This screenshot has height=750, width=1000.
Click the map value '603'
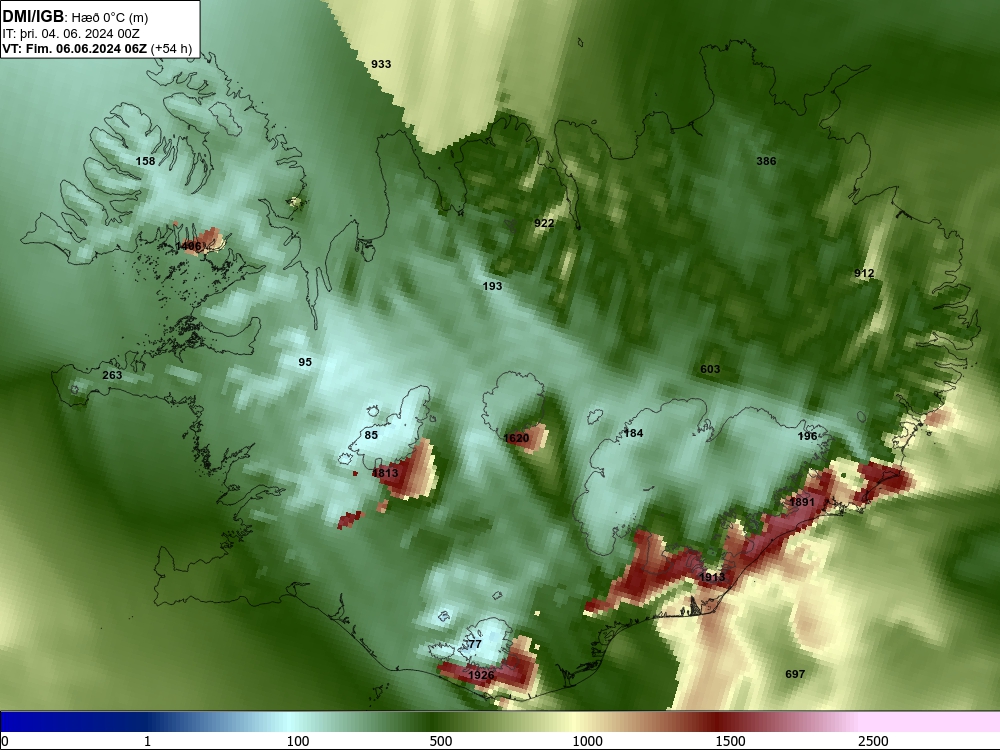[710, 369]
